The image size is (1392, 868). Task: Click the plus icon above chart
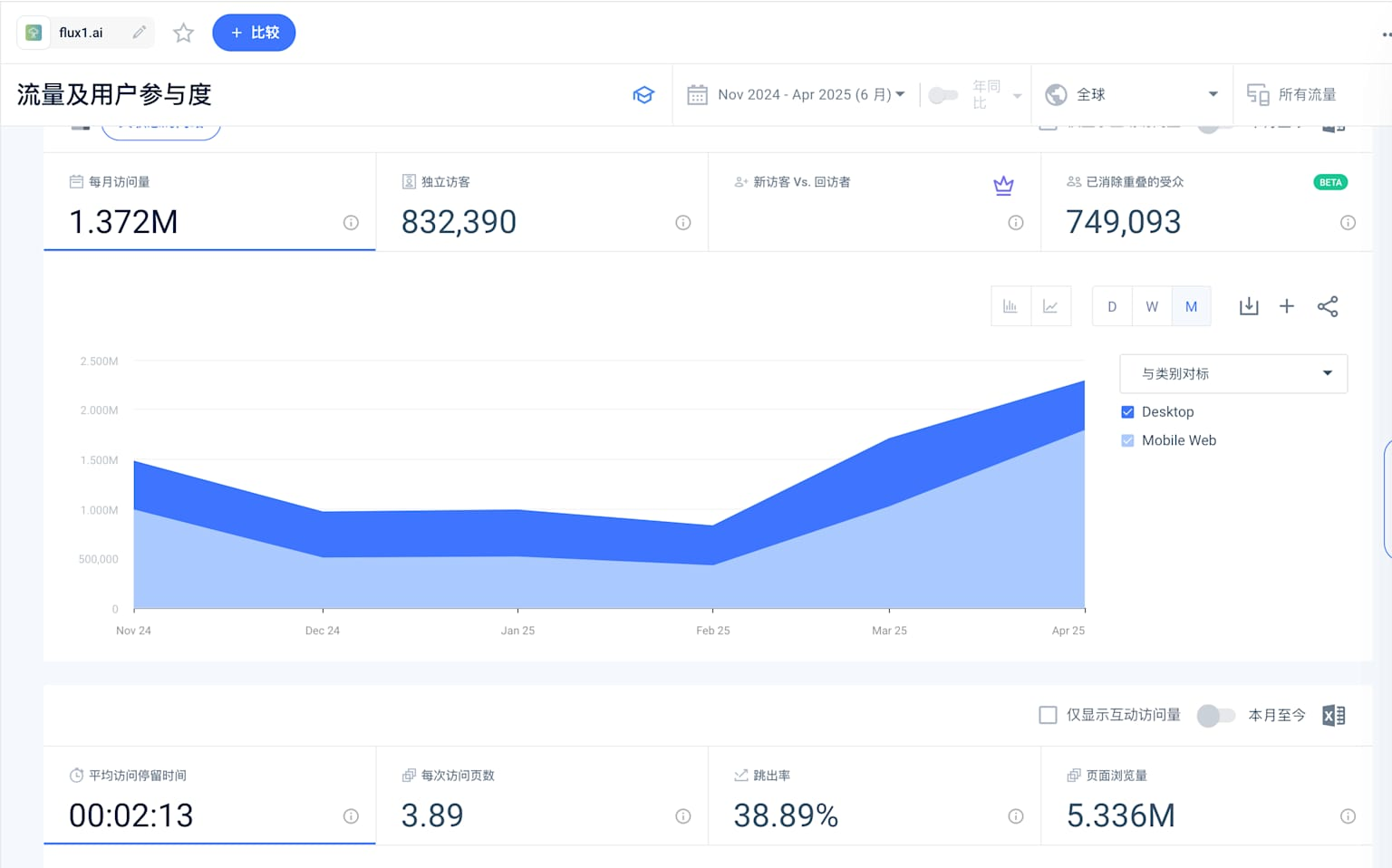(x=1287, y=306)
